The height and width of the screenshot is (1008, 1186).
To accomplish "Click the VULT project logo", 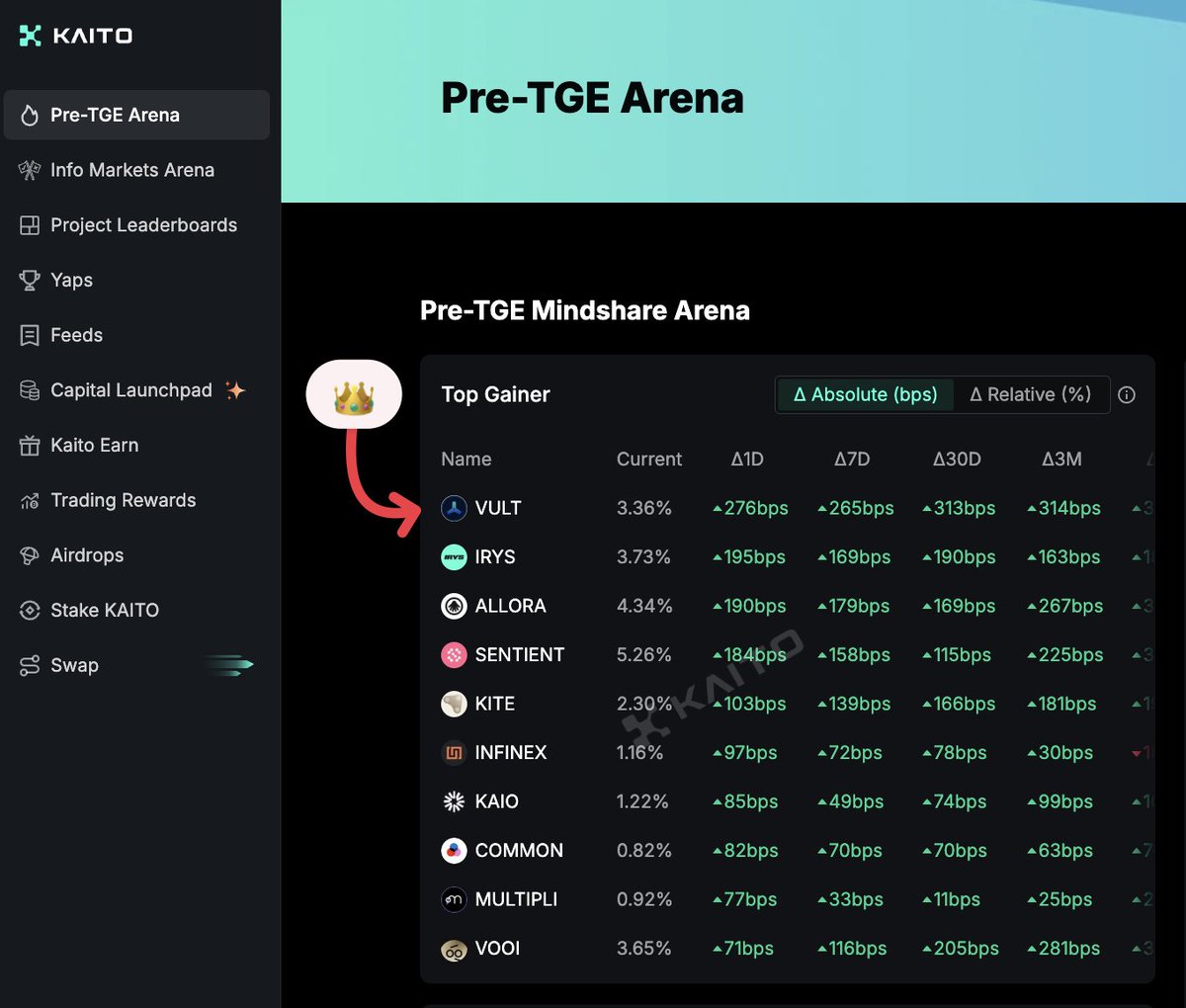I will pos(454,509).
